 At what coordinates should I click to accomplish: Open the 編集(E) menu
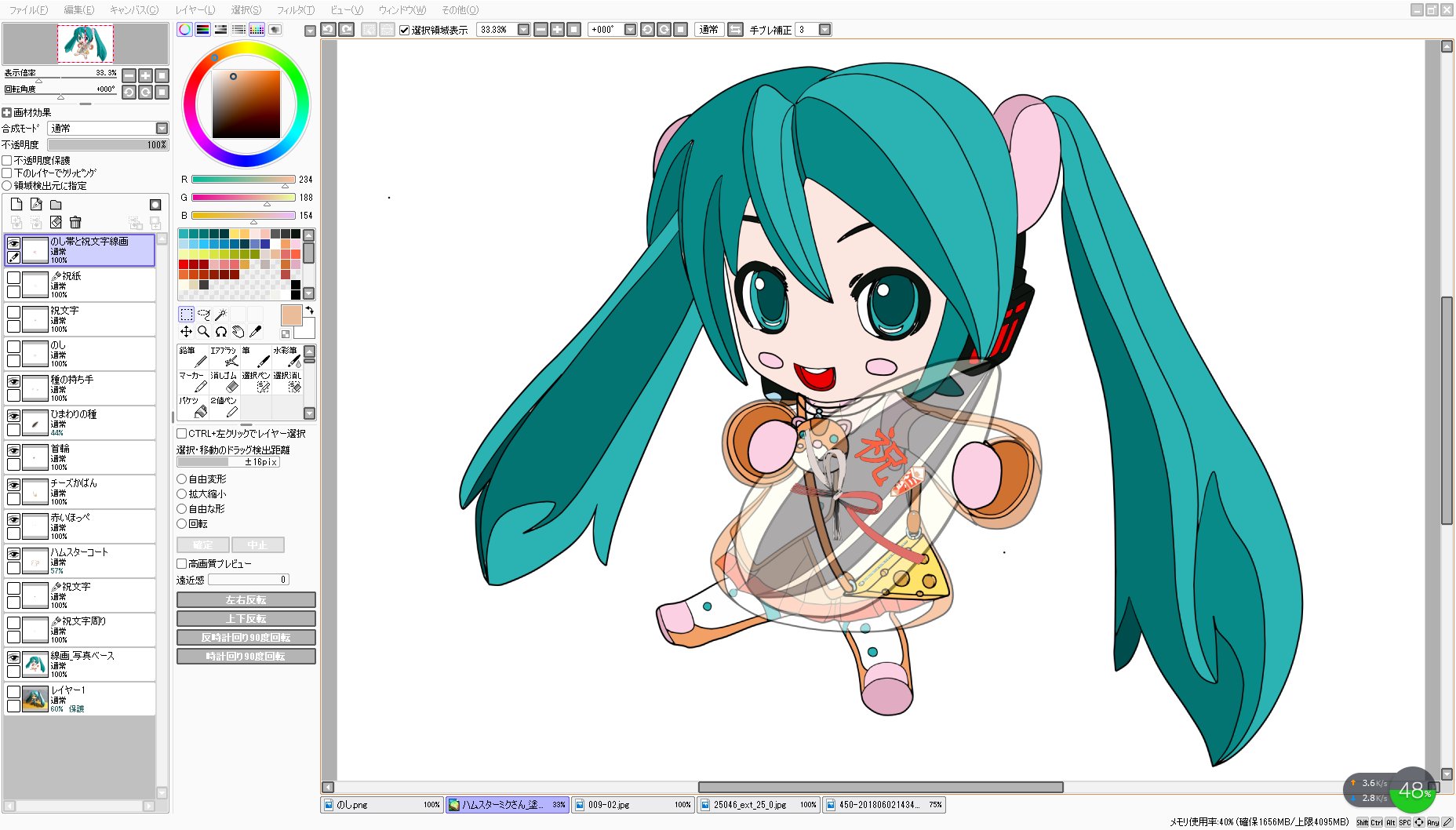pos(78,10)
